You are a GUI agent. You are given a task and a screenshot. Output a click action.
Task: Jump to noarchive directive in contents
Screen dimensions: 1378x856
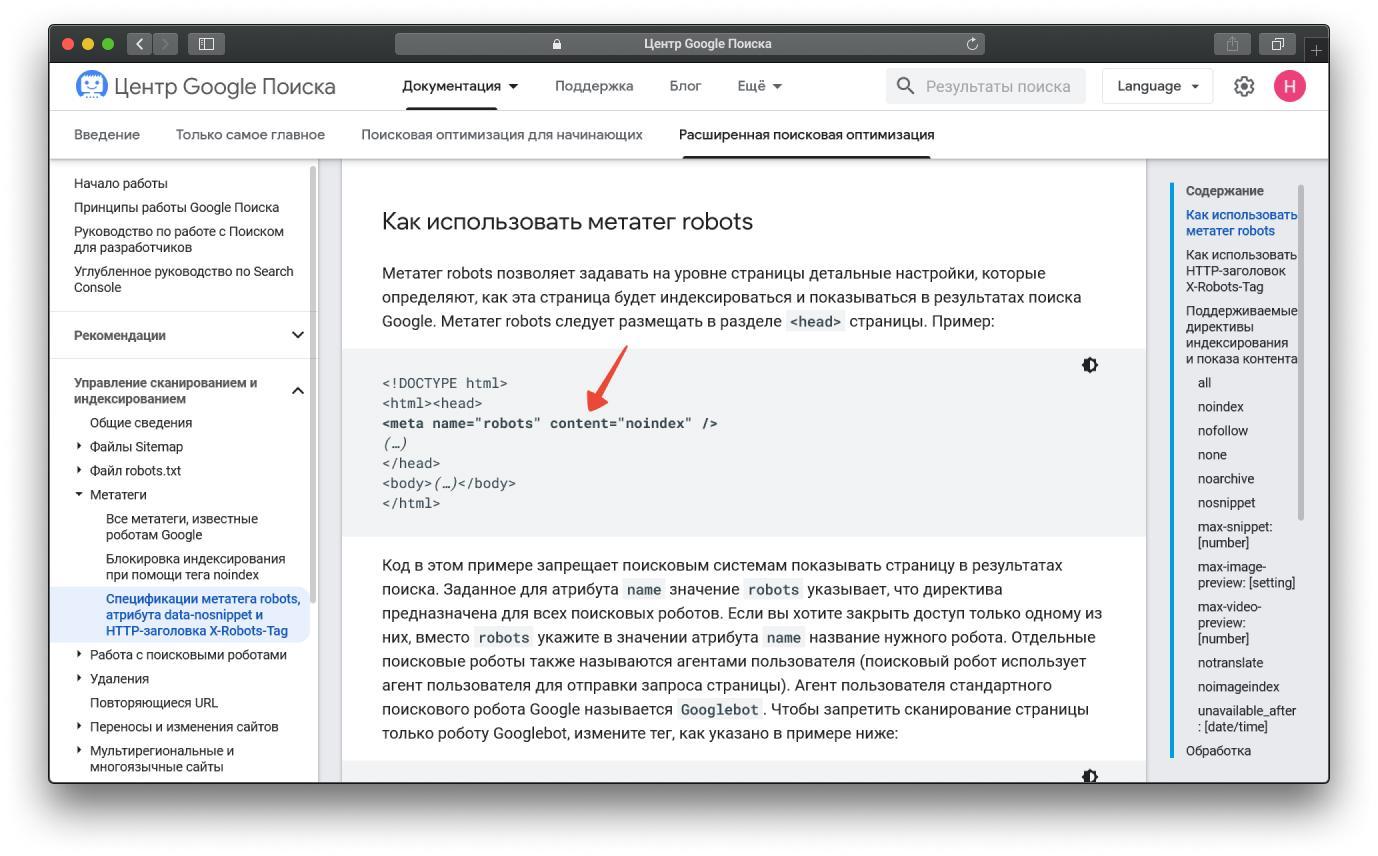click(x=1226, y=479)
